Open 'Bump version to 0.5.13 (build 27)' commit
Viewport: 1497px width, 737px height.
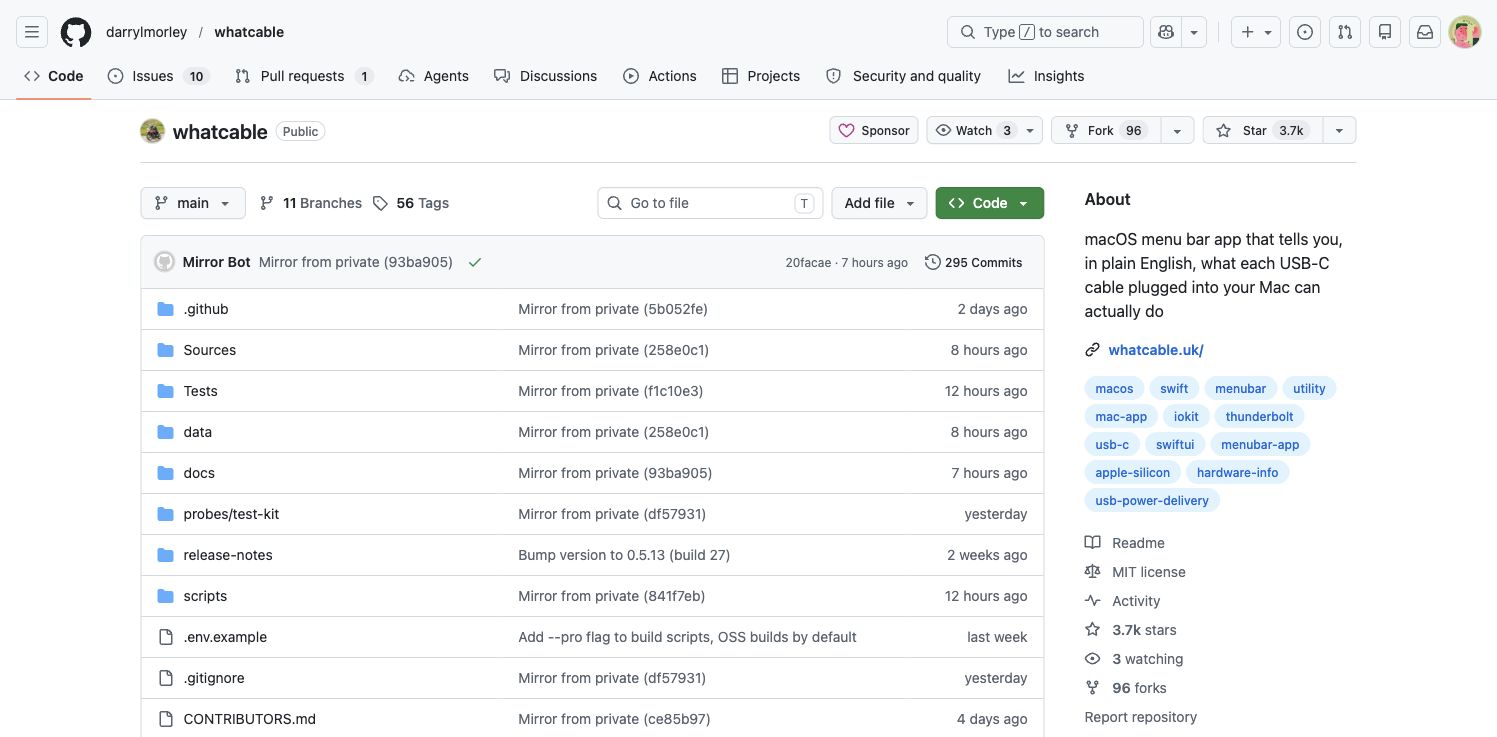(624, 555)
